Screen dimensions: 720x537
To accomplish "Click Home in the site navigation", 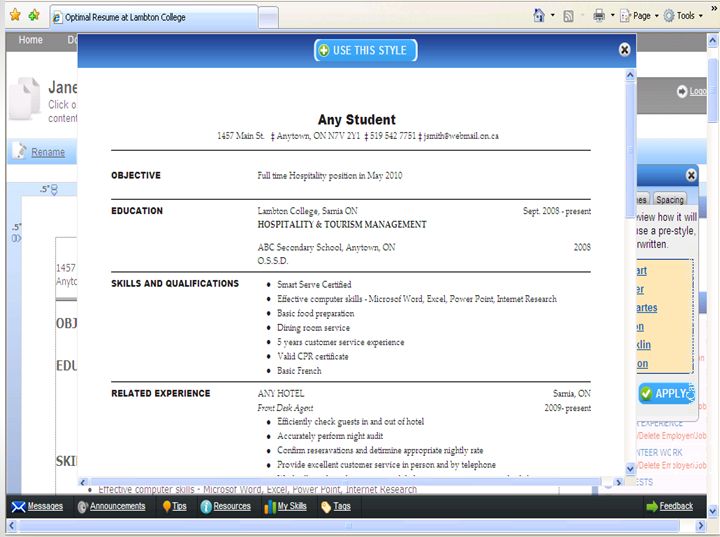I will coord(30,40).
